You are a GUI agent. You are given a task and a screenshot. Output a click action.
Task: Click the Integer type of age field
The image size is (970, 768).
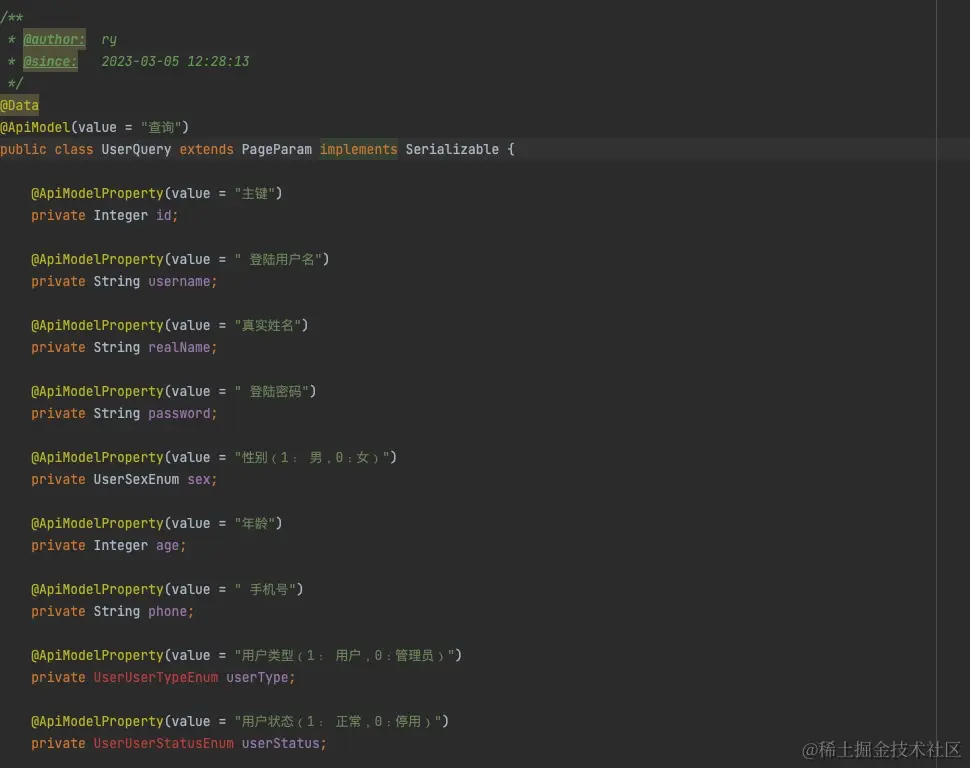pos(121,545)
